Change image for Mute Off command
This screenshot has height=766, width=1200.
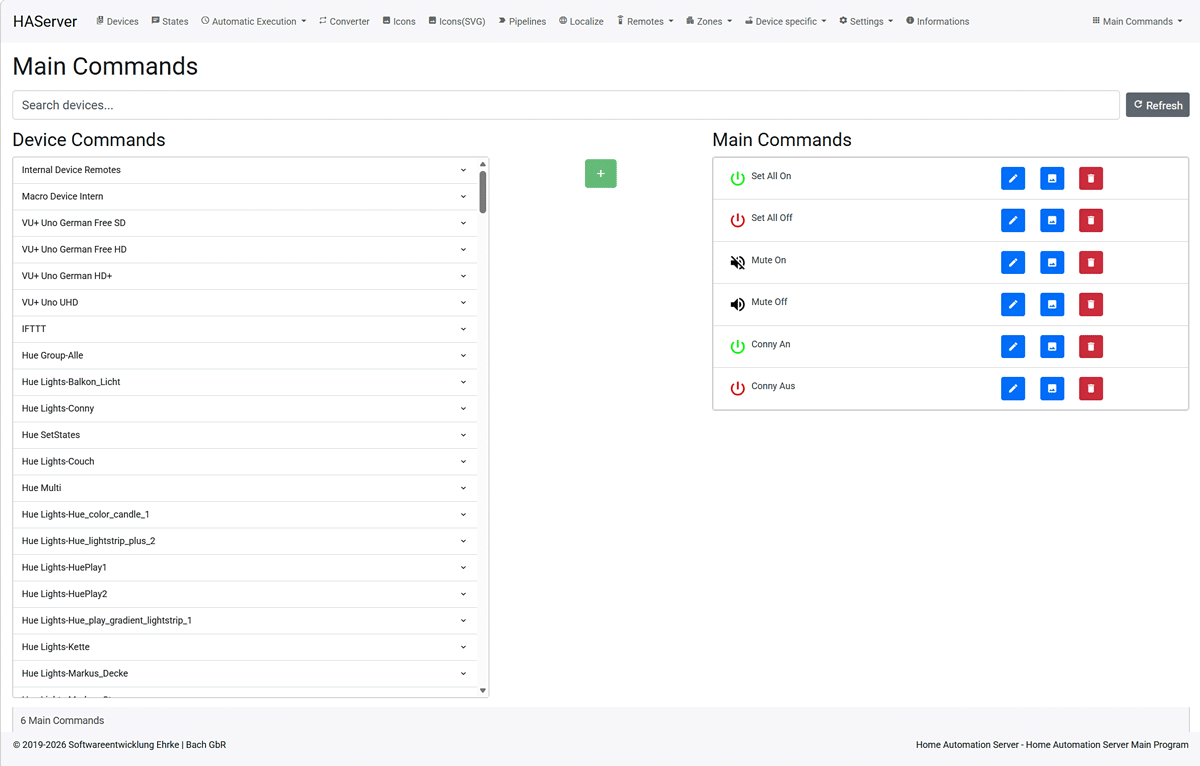[1052, 304]
